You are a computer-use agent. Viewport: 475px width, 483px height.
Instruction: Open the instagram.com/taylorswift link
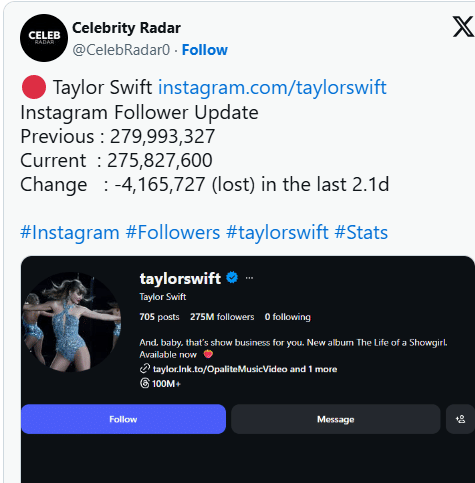point(272,87)
